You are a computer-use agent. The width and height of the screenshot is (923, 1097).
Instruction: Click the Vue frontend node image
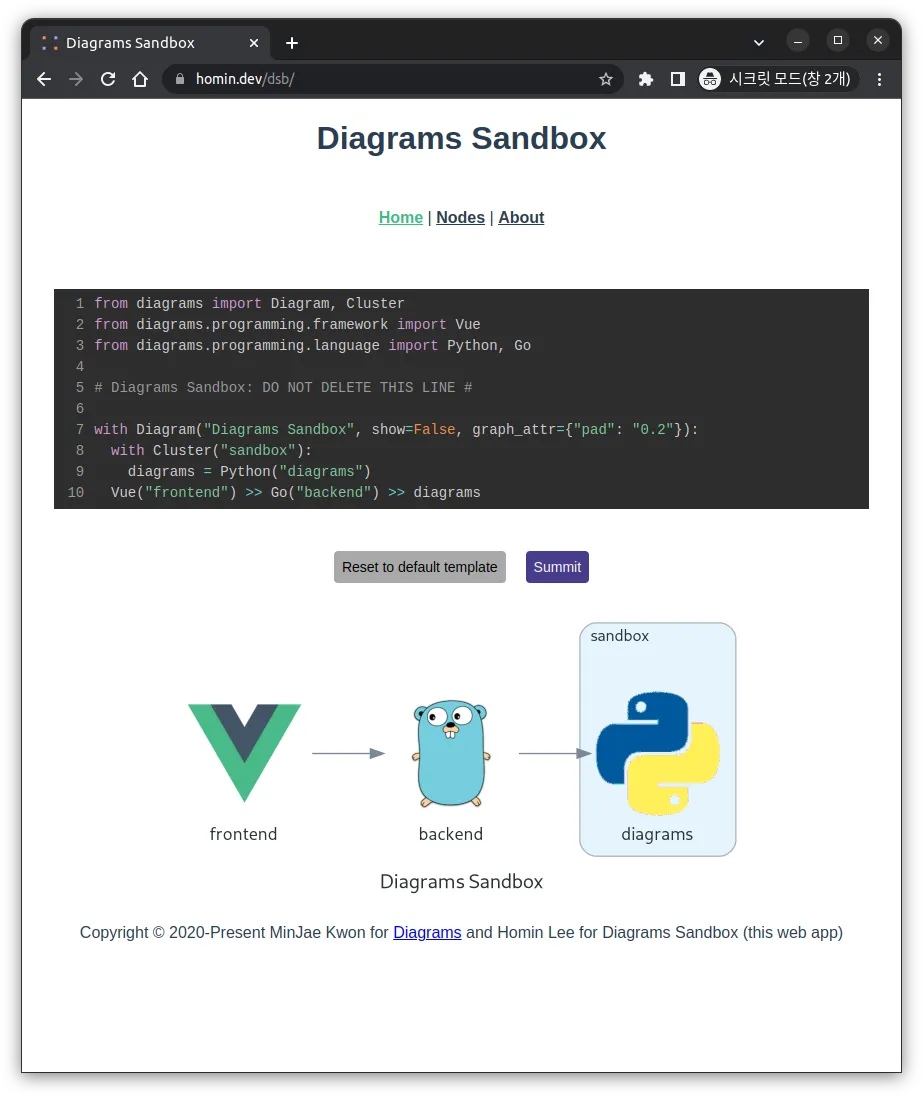244,753
